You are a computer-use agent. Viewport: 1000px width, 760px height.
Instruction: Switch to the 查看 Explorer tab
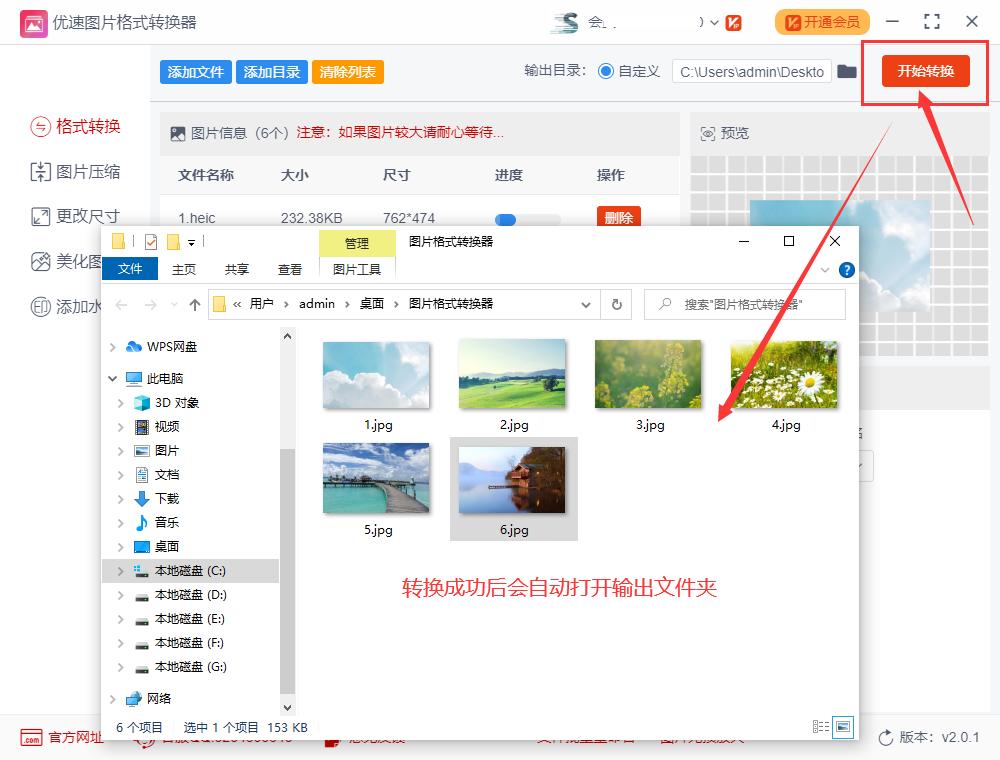[x=290, y=269]
